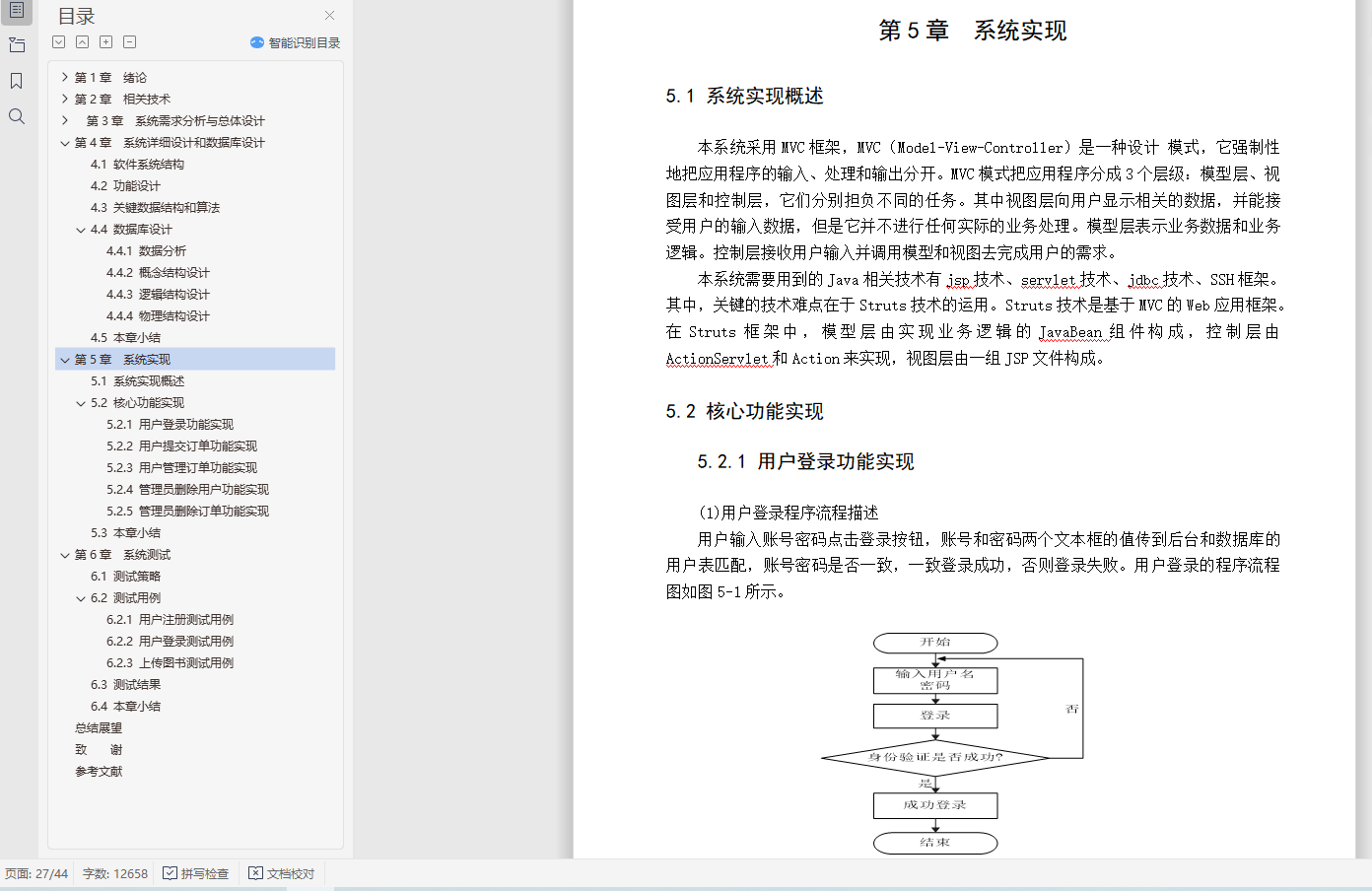The image size is (1372, 891).
Task: Select 6.2 测试用例 outline entry
Action: pyautogui.click(x=125, y=597)
